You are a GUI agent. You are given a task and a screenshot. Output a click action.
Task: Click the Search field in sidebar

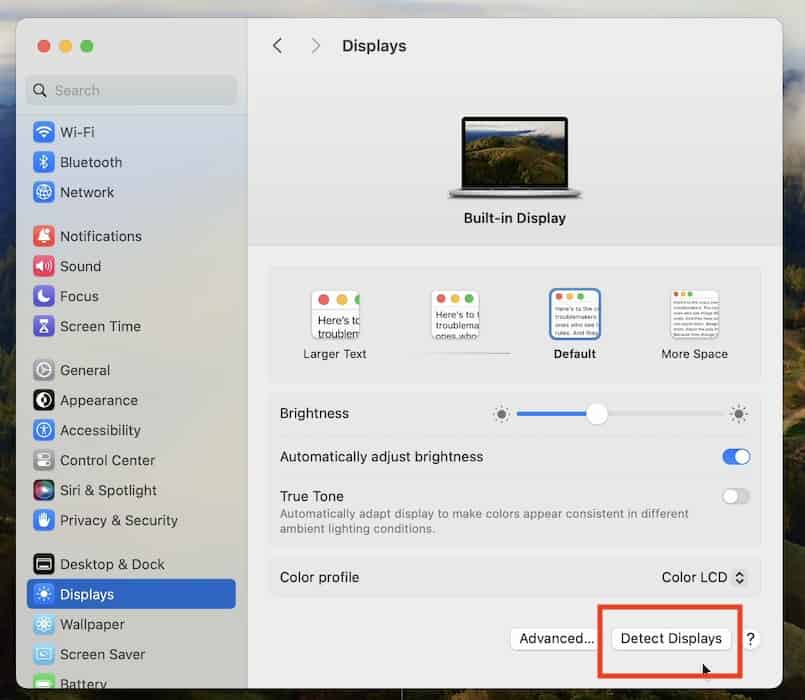pos(132,90)
